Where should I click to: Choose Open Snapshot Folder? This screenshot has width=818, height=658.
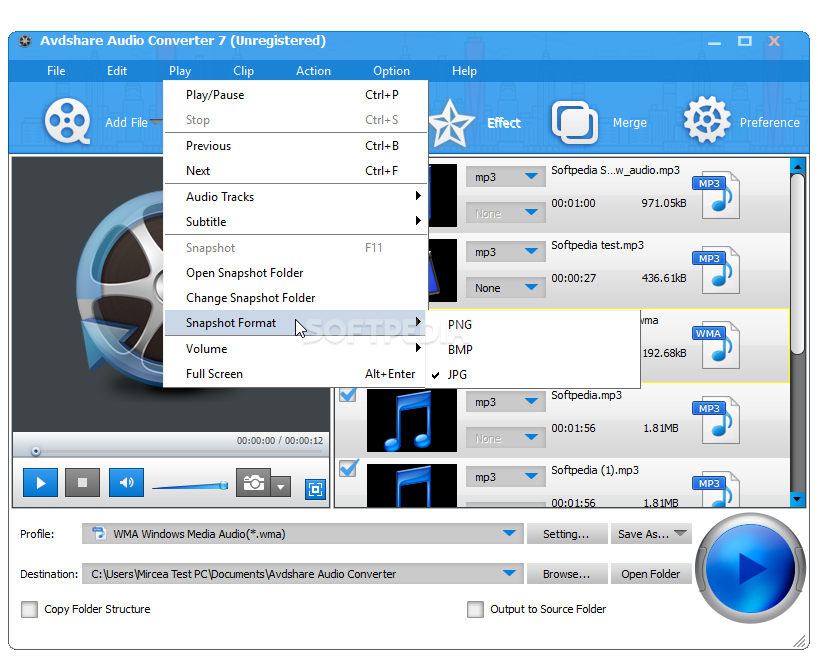295,273
